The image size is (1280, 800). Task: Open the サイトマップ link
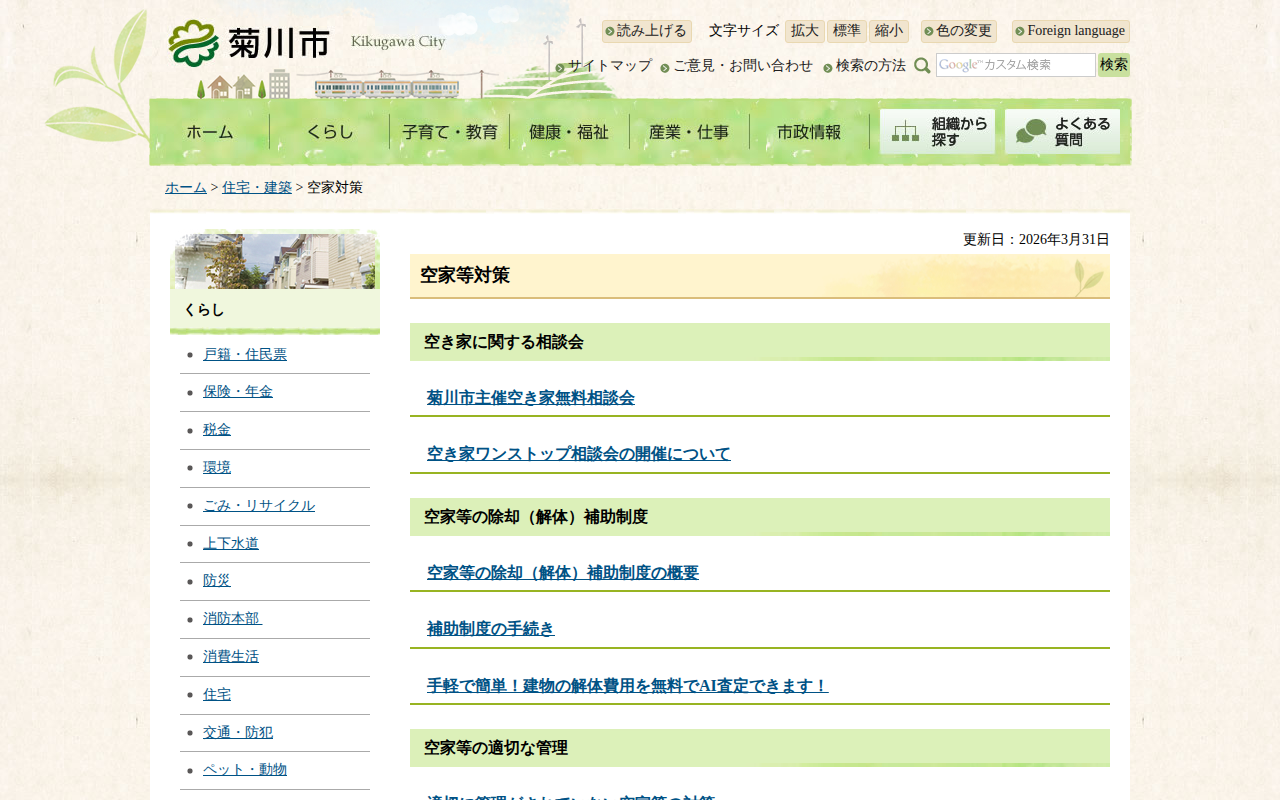[609, 66]
